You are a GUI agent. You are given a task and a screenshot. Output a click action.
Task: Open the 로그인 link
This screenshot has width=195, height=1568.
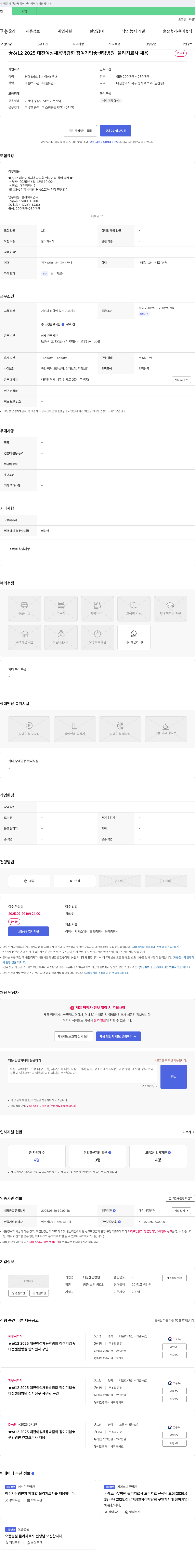click(x=182, y=19)
